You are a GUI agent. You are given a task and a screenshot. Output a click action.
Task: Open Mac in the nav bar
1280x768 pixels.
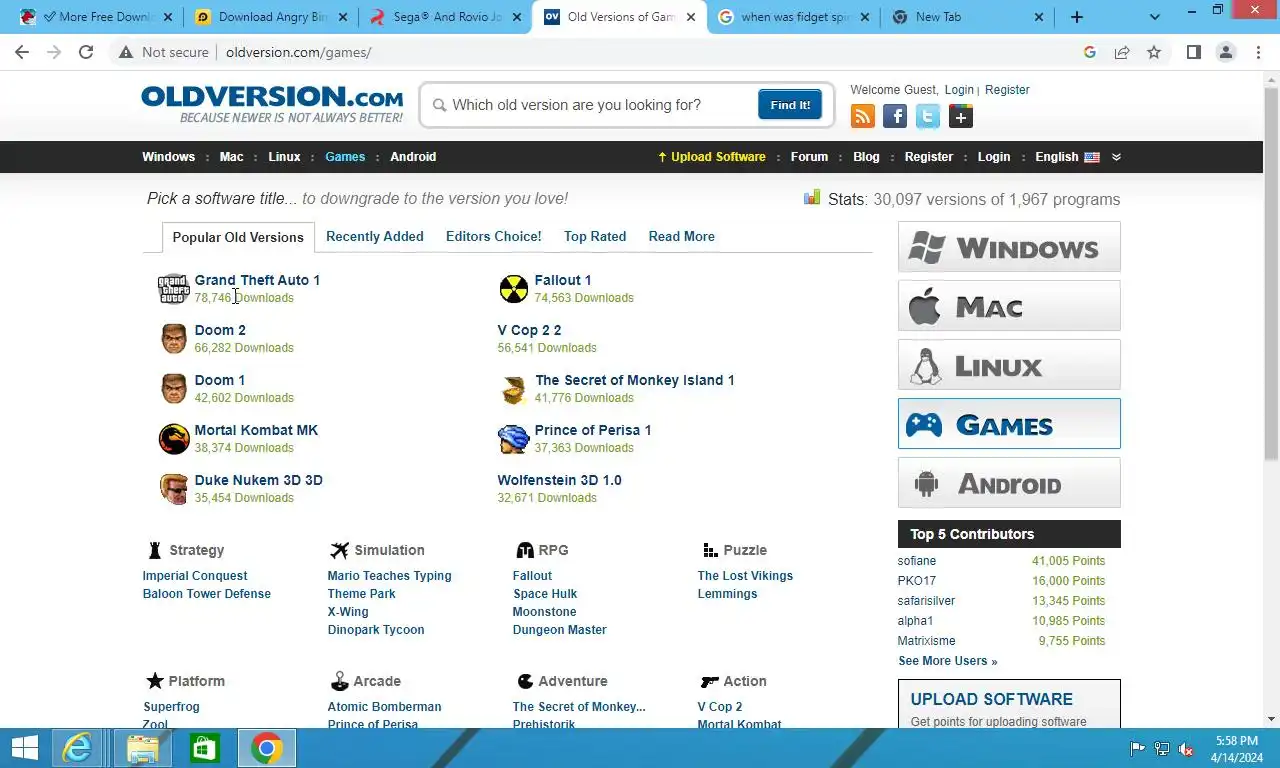click(231, 157)
